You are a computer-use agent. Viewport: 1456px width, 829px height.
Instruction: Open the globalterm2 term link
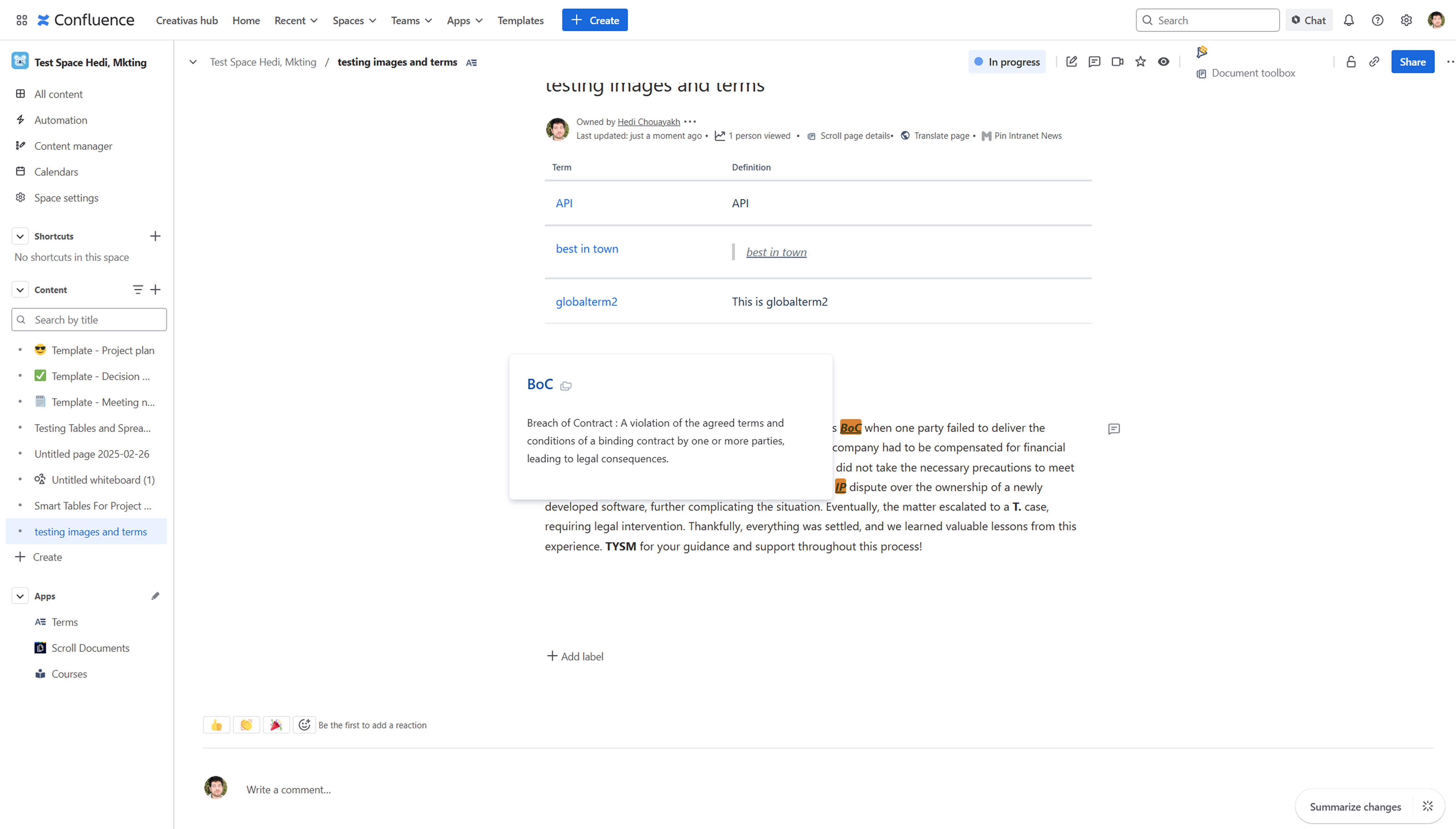click(586, 302)
